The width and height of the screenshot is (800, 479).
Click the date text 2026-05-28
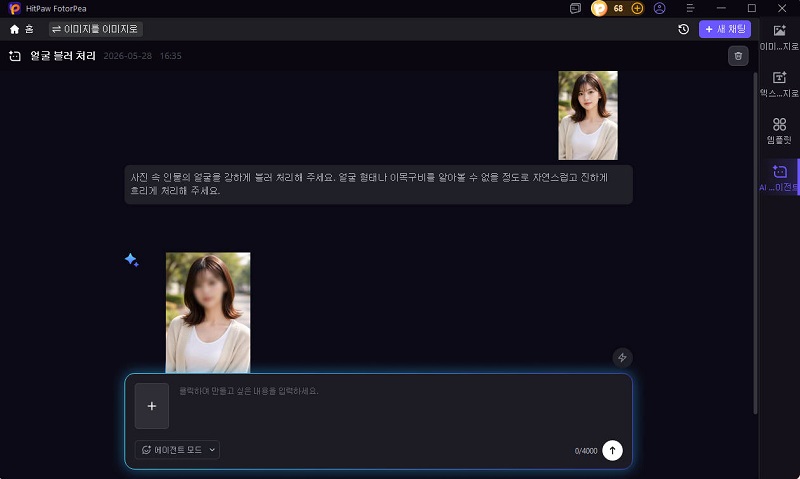(128, 56)
